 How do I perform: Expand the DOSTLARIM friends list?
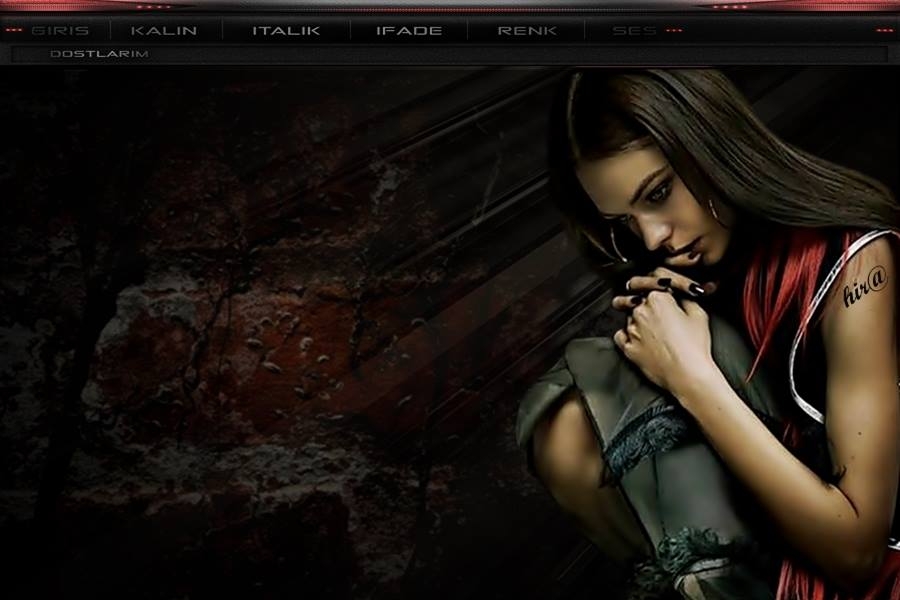[x=99, y=54]
